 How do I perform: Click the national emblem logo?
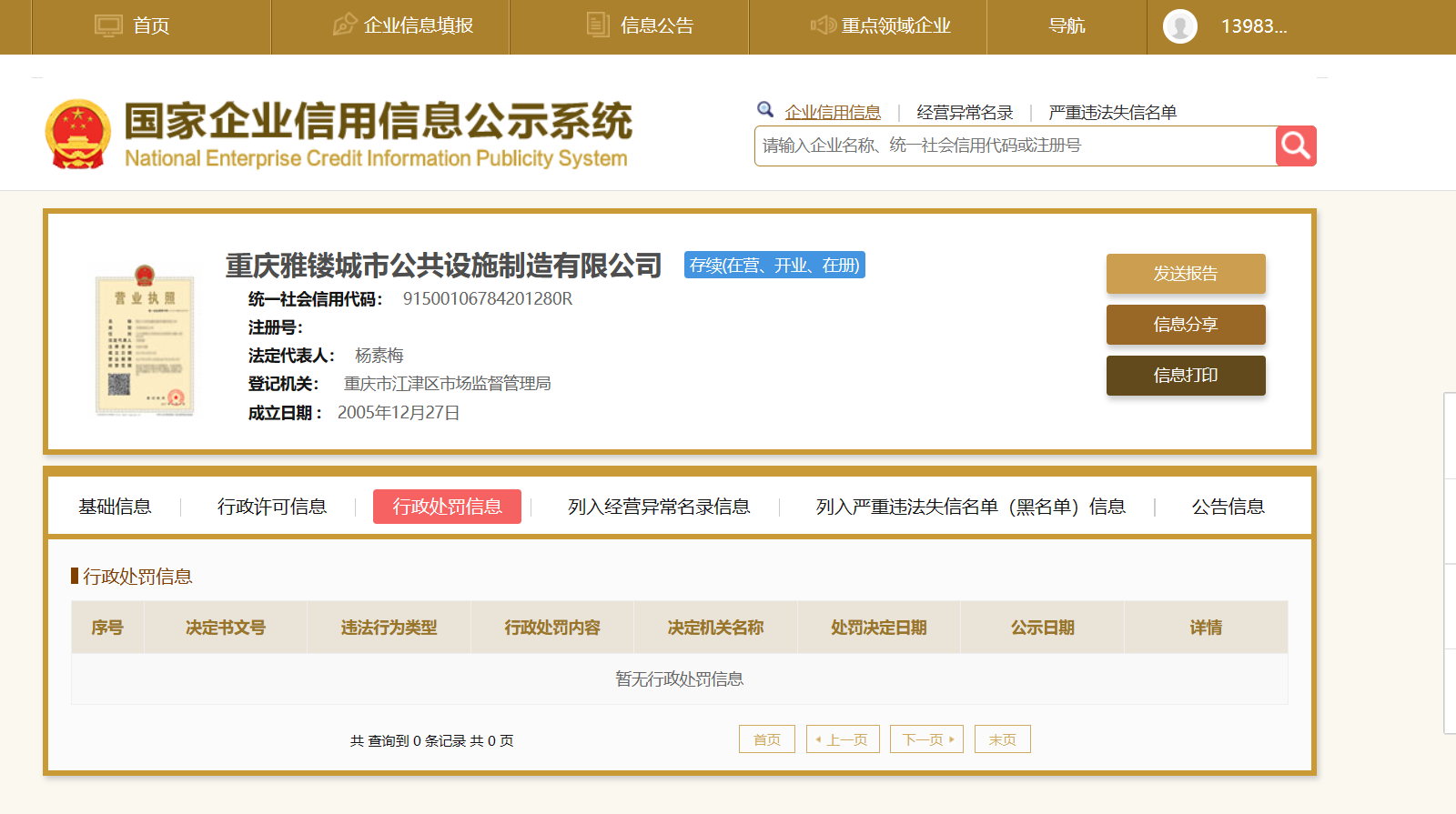click(x=78, y=135)
